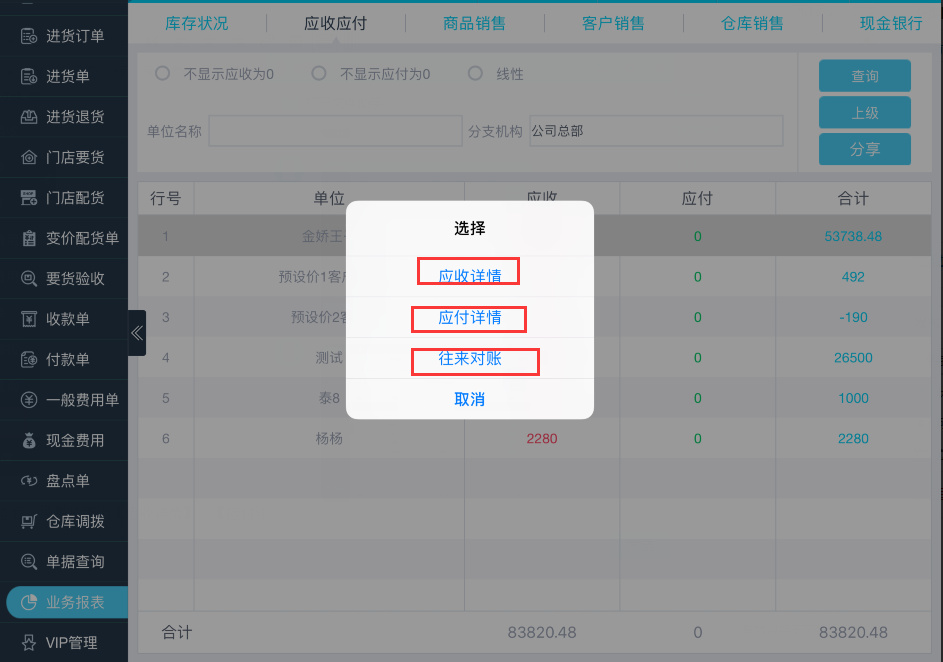
Task: Collapse the sidebar with the double-chevron handle
Action: pos(137,333)
